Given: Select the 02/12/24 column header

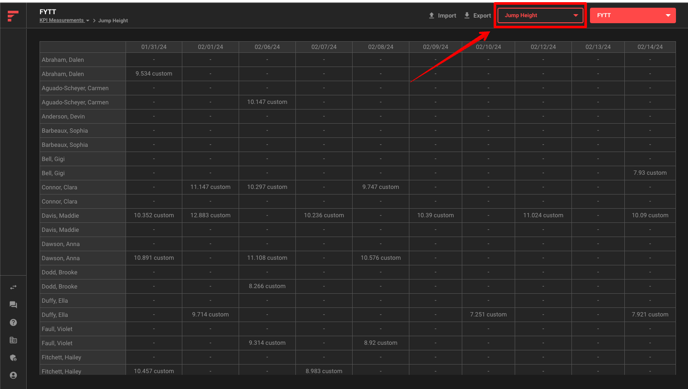Looking at the screenshot, I should click(x=543, y=47).
